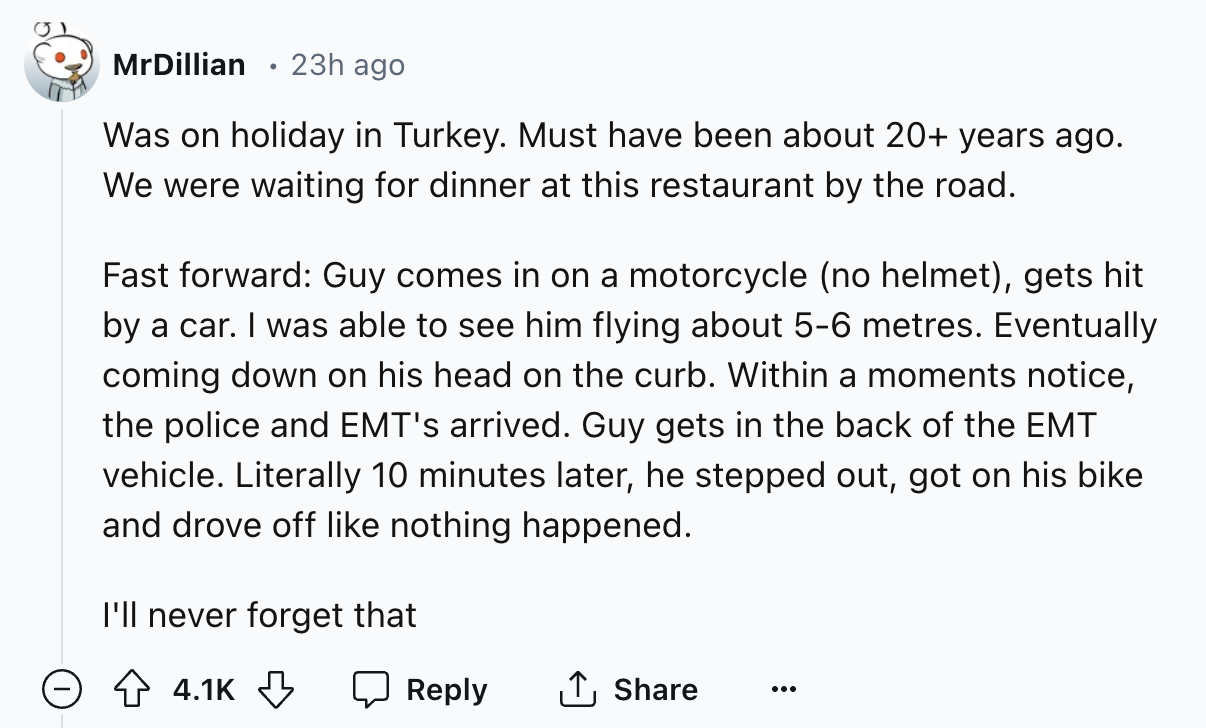This screenshot has width=1206, height=728.
Task: Click the 4.1K vote count
Action: (x=205, y=690)
